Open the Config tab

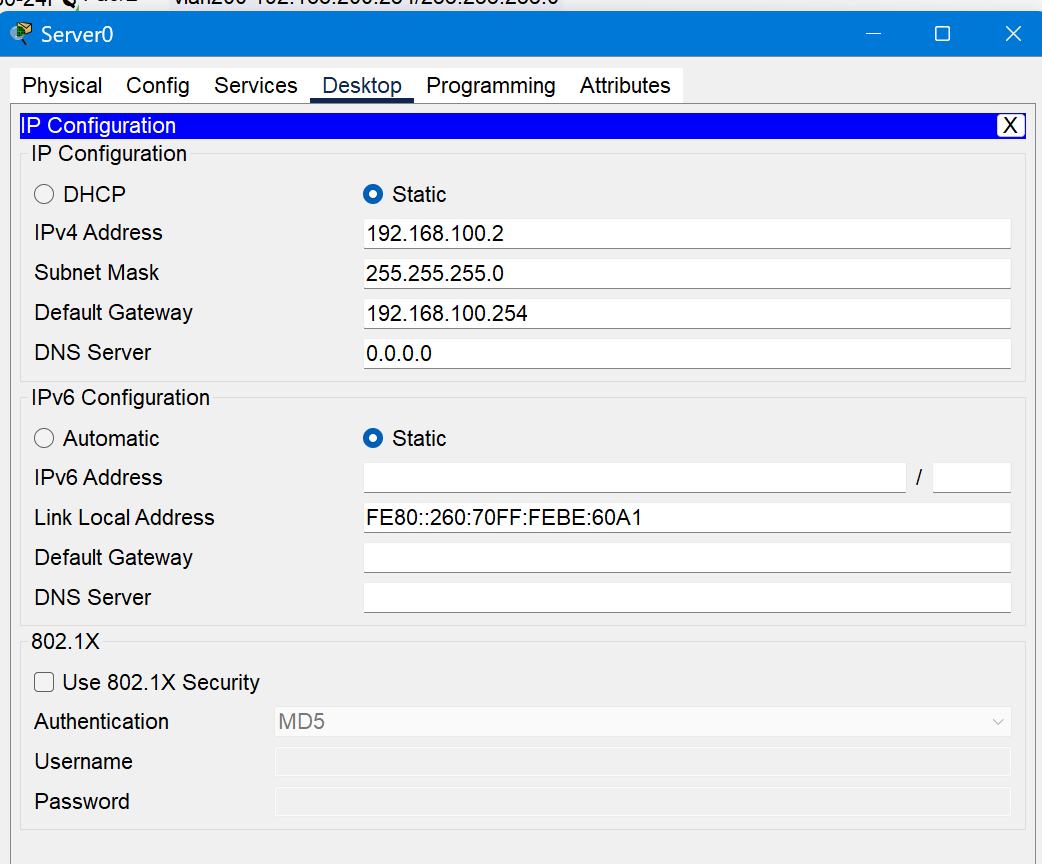click(x=157, y=85)
